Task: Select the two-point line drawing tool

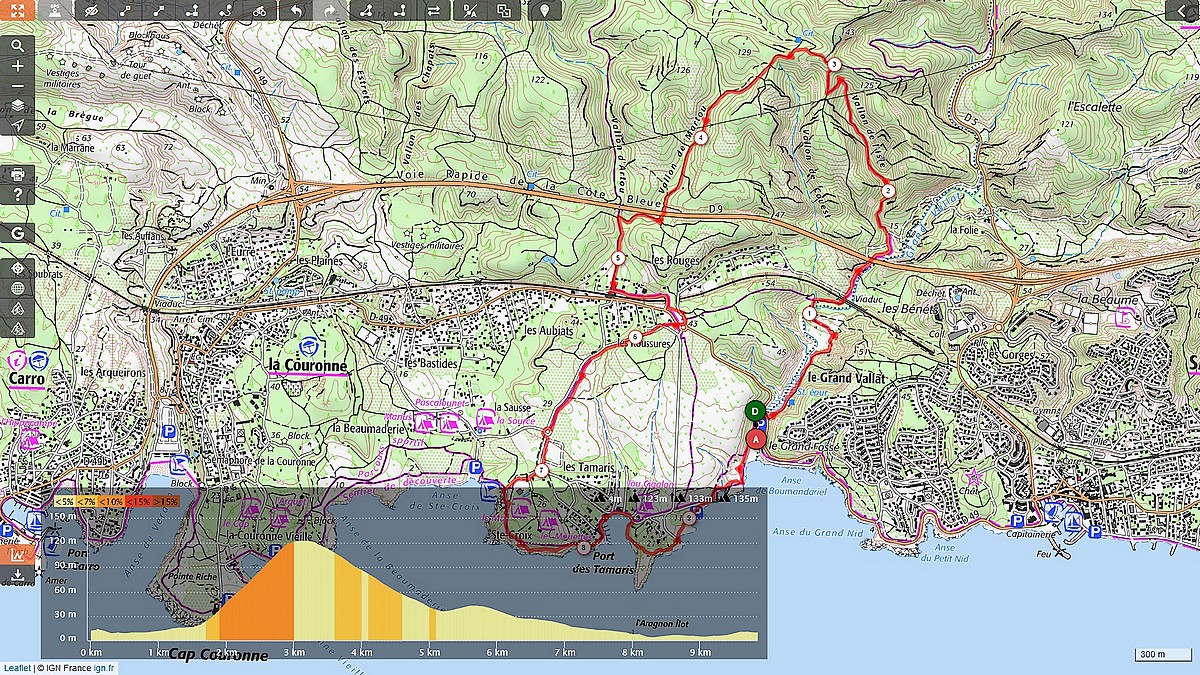Action: coord(160,11)
